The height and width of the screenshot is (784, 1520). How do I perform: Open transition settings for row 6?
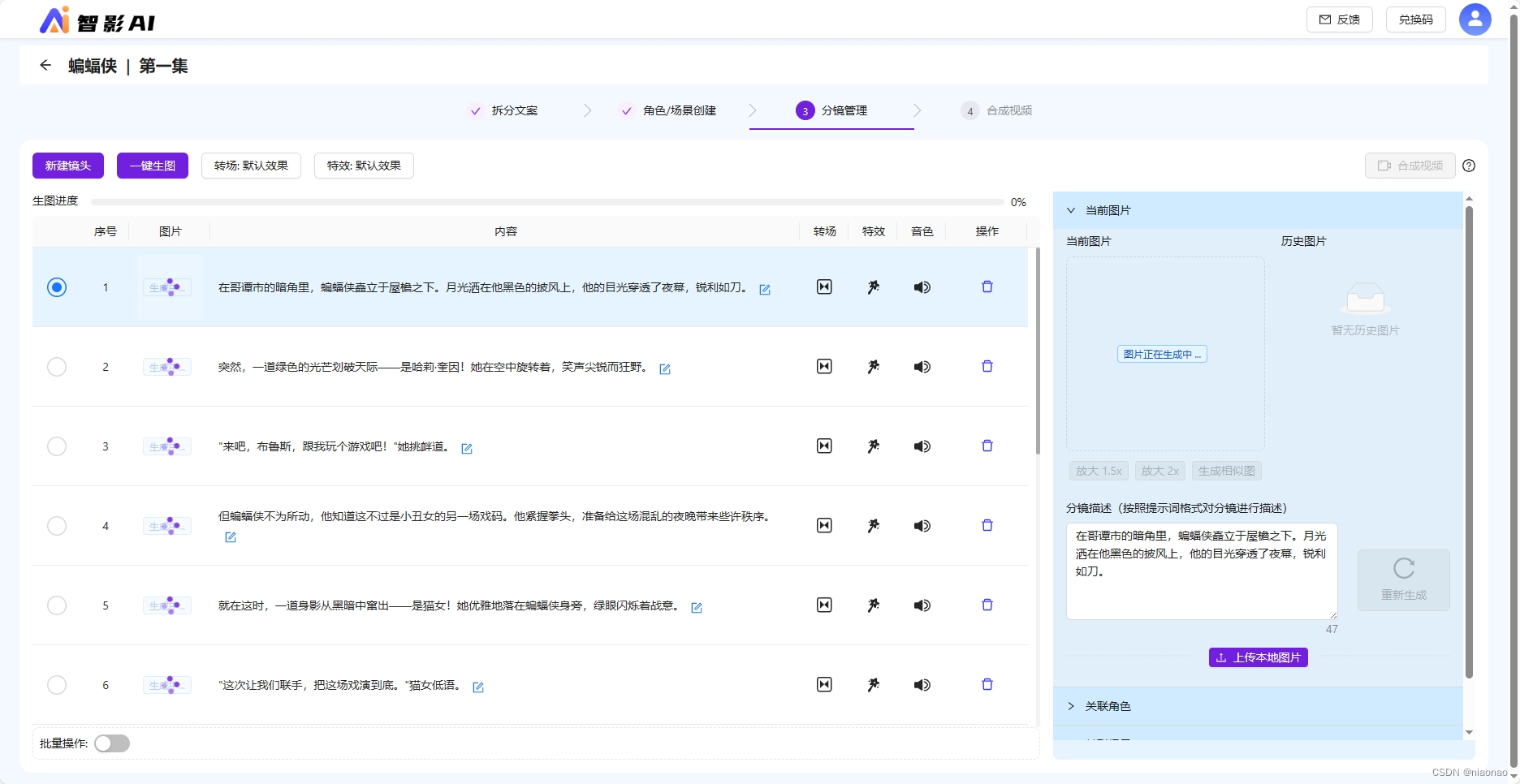(824, 684)
